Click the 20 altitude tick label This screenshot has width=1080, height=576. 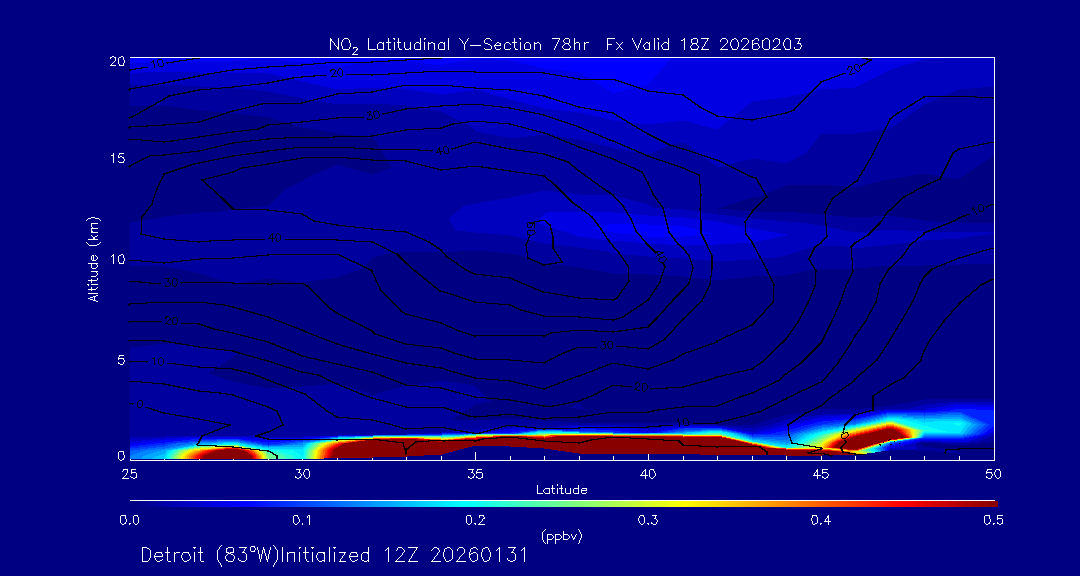coord(115,60)
